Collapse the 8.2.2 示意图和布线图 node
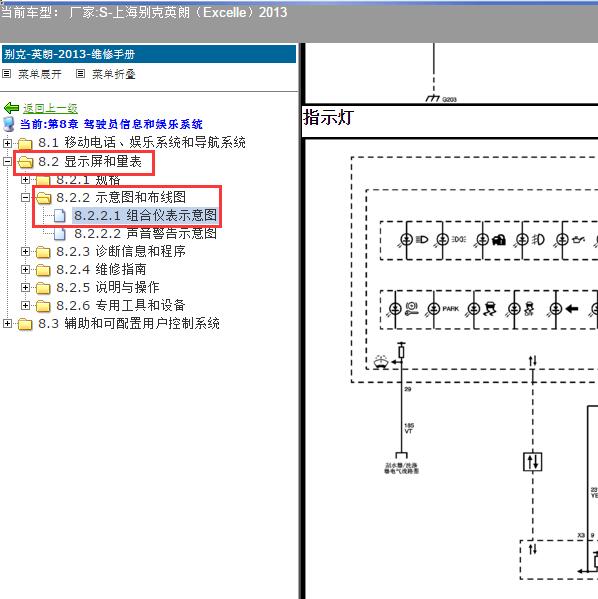This screenshot has height=599, width=598. (25, 198)
